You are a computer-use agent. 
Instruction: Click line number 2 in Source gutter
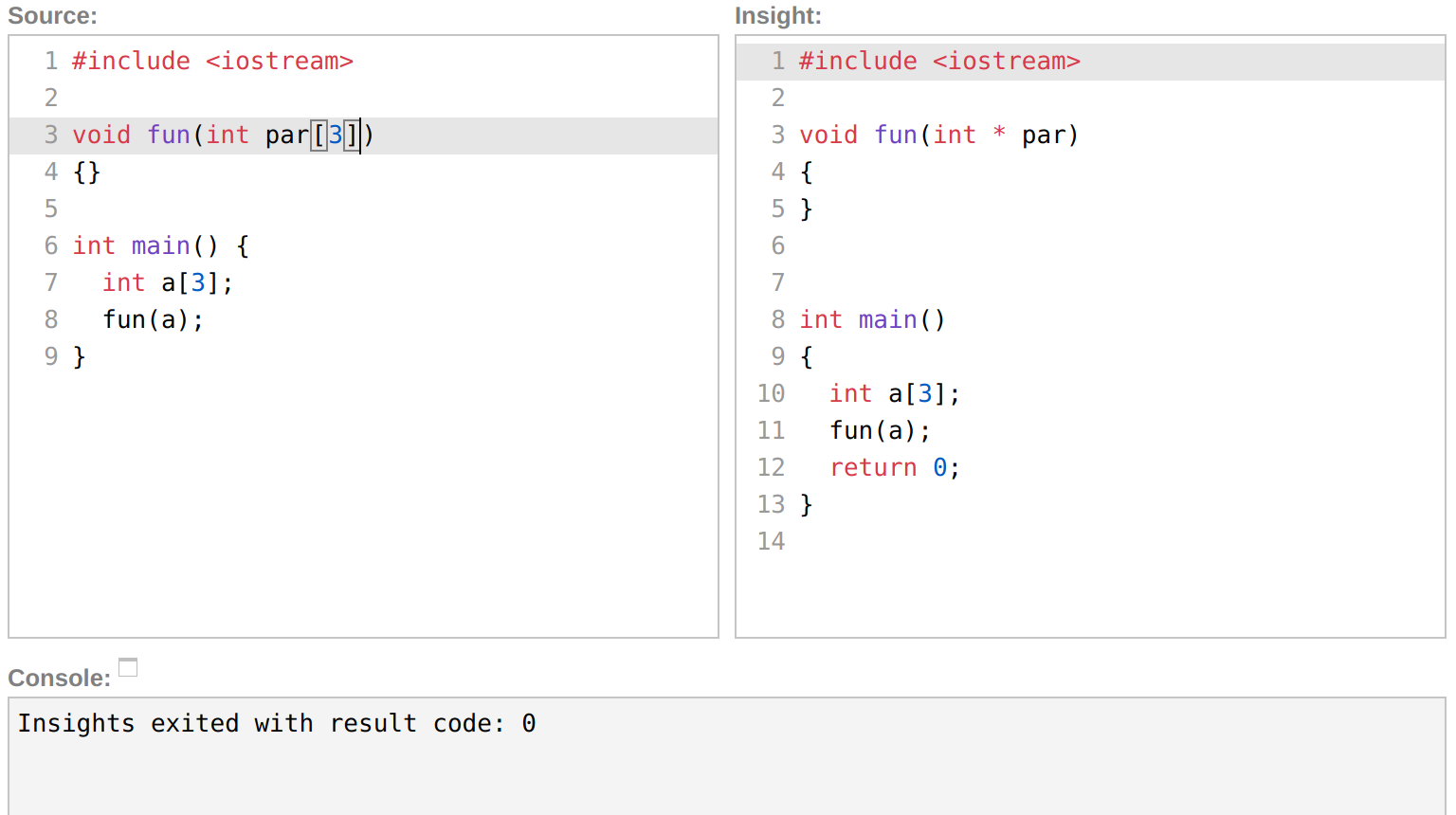[x=51, y=99]
